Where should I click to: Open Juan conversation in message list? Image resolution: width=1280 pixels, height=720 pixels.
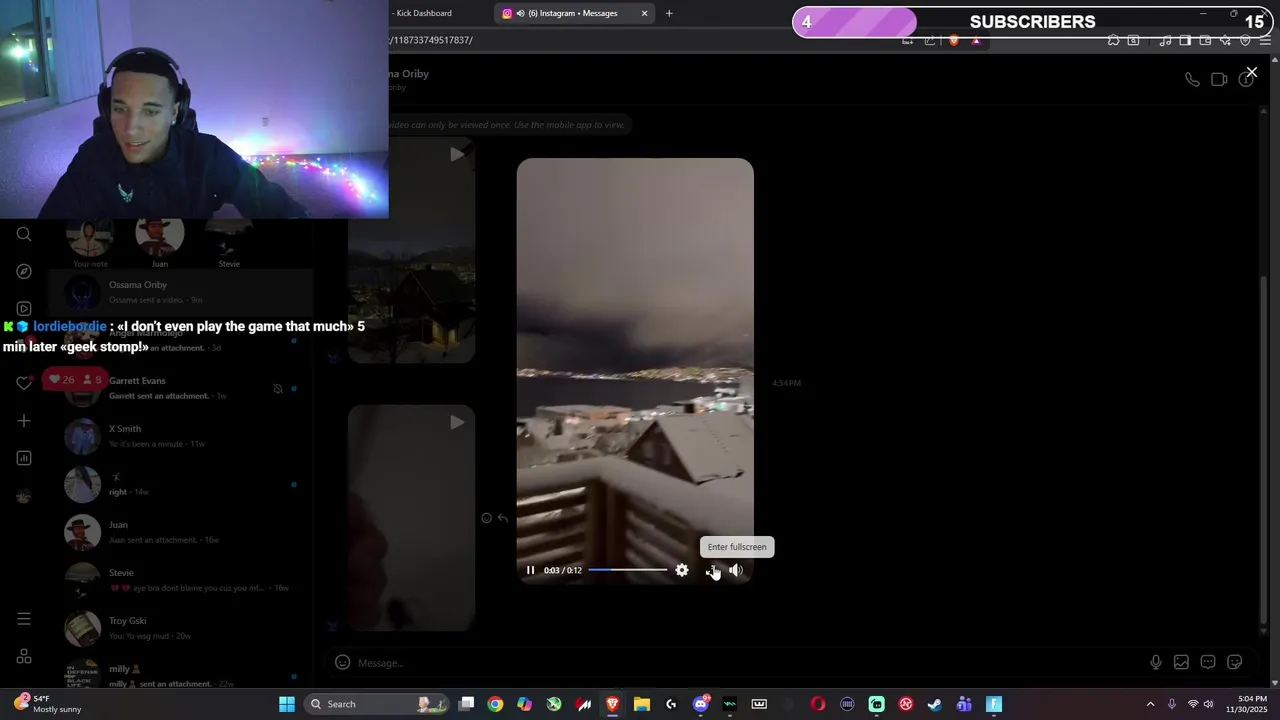pyautogui.click(x=180, y=532)
